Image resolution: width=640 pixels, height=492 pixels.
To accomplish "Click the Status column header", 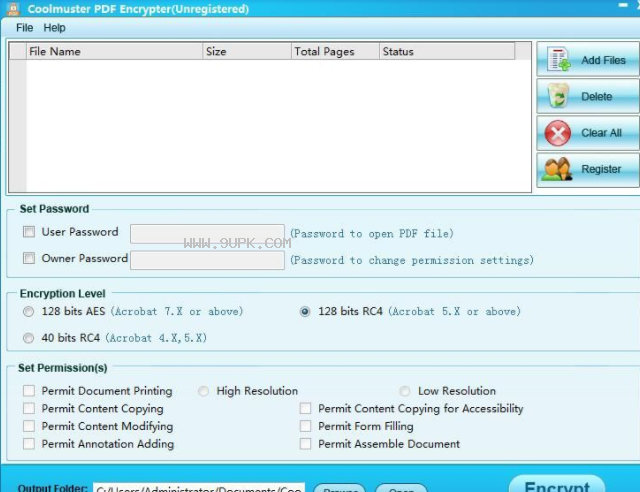I will (x=447, y=51).
